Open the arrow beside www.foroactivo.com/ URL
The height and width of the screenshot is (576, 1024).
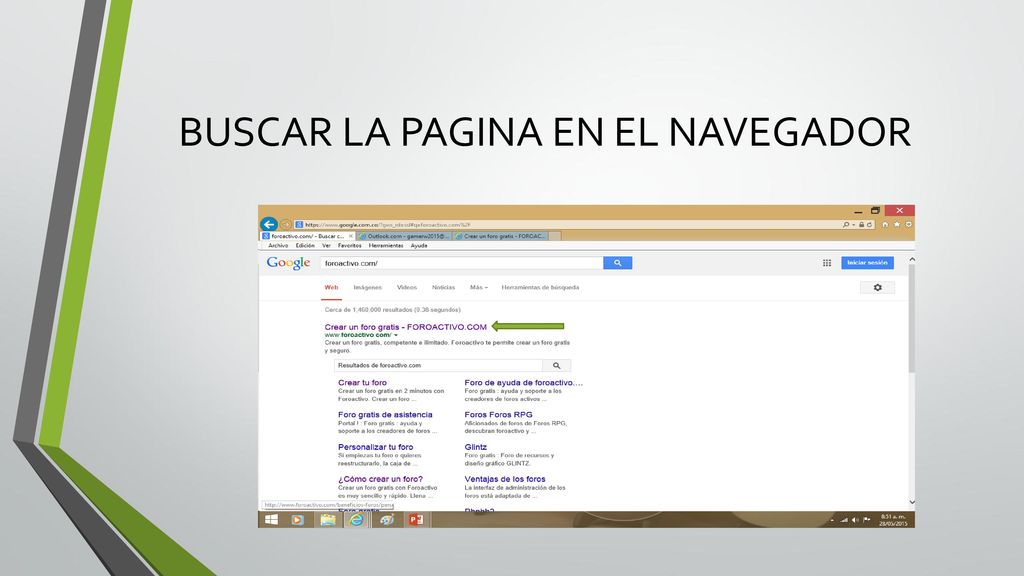coord(396,335)
